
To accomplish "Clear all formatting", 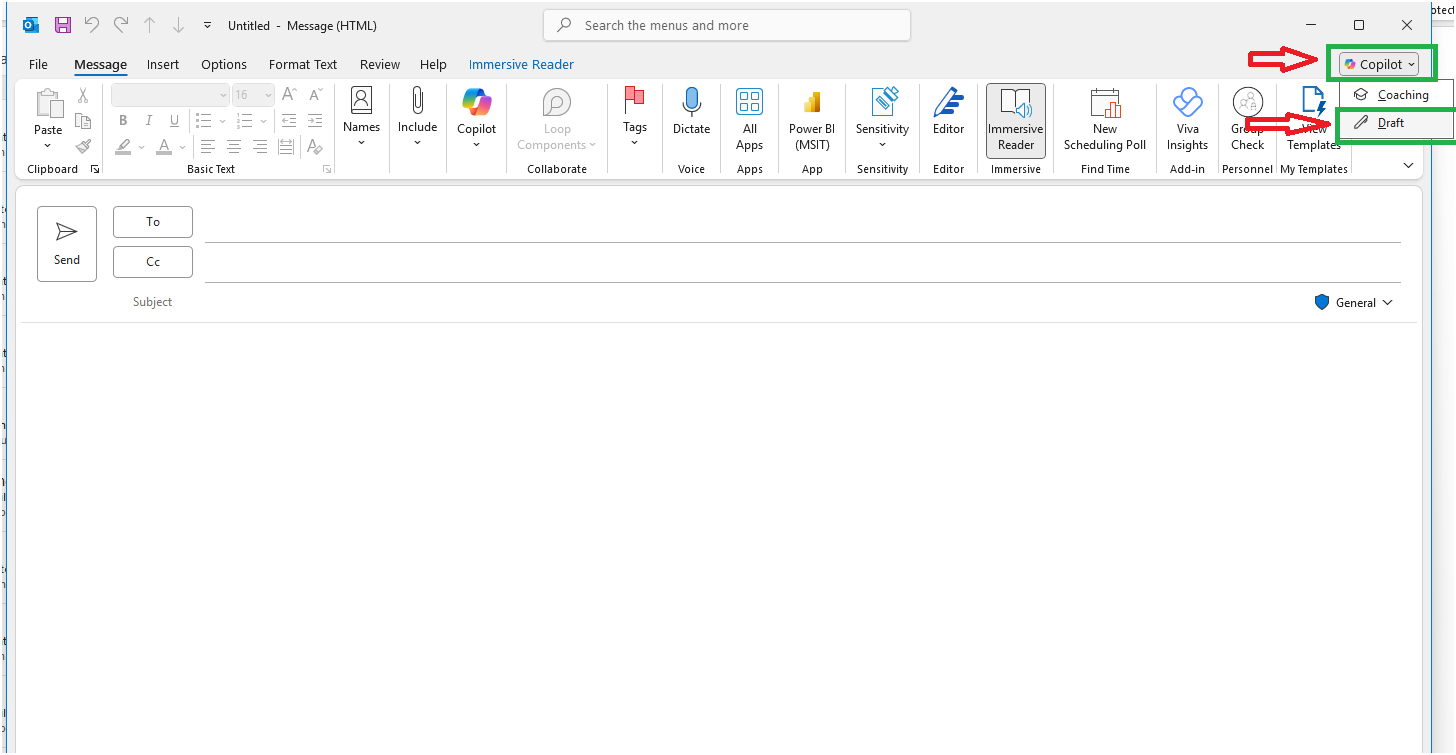I will click(x=315, y=147).
